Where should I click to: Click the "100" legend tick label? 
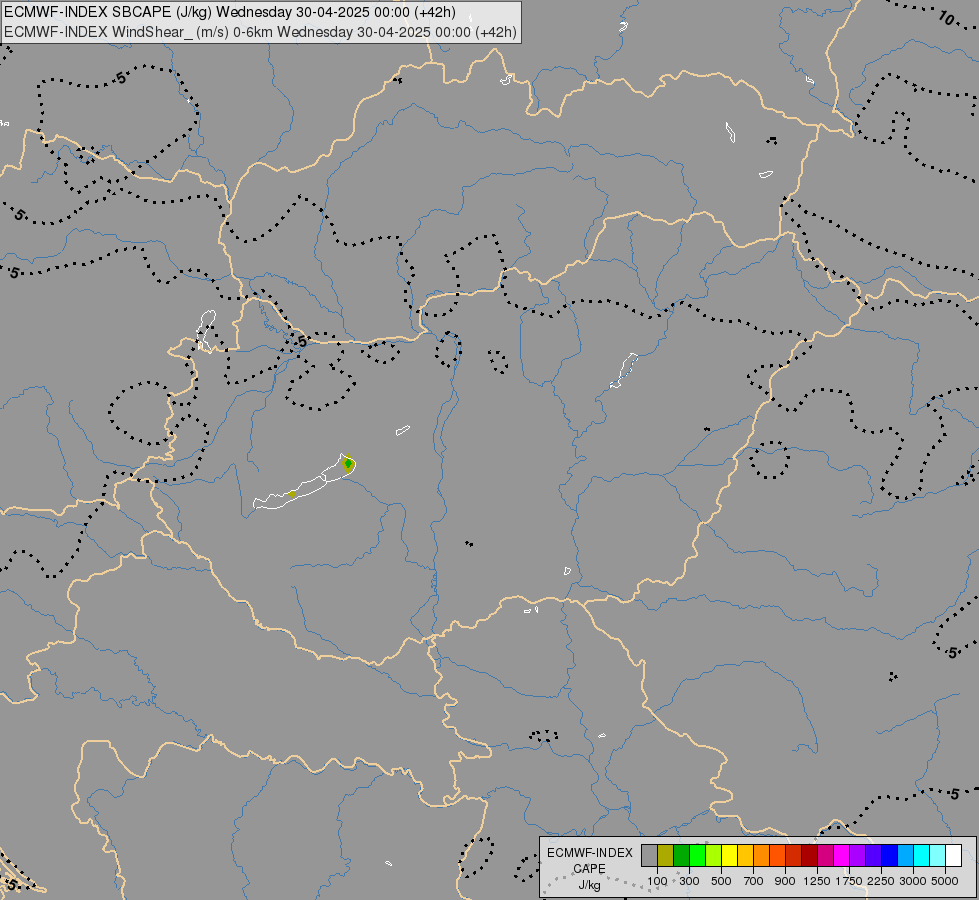[657, 881]
